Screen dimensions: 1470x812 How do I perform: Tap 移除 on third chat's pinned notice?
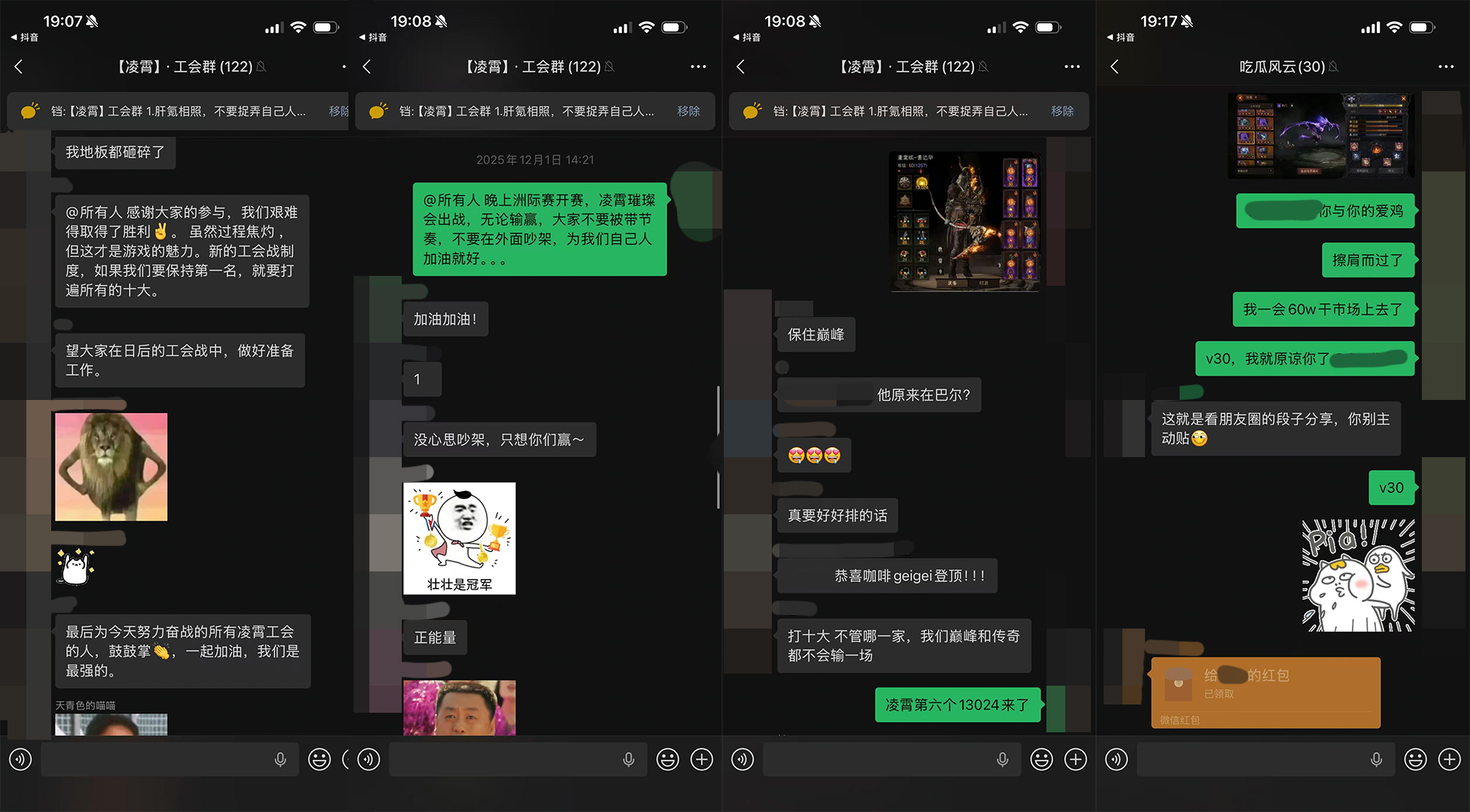click(1062, 111)
